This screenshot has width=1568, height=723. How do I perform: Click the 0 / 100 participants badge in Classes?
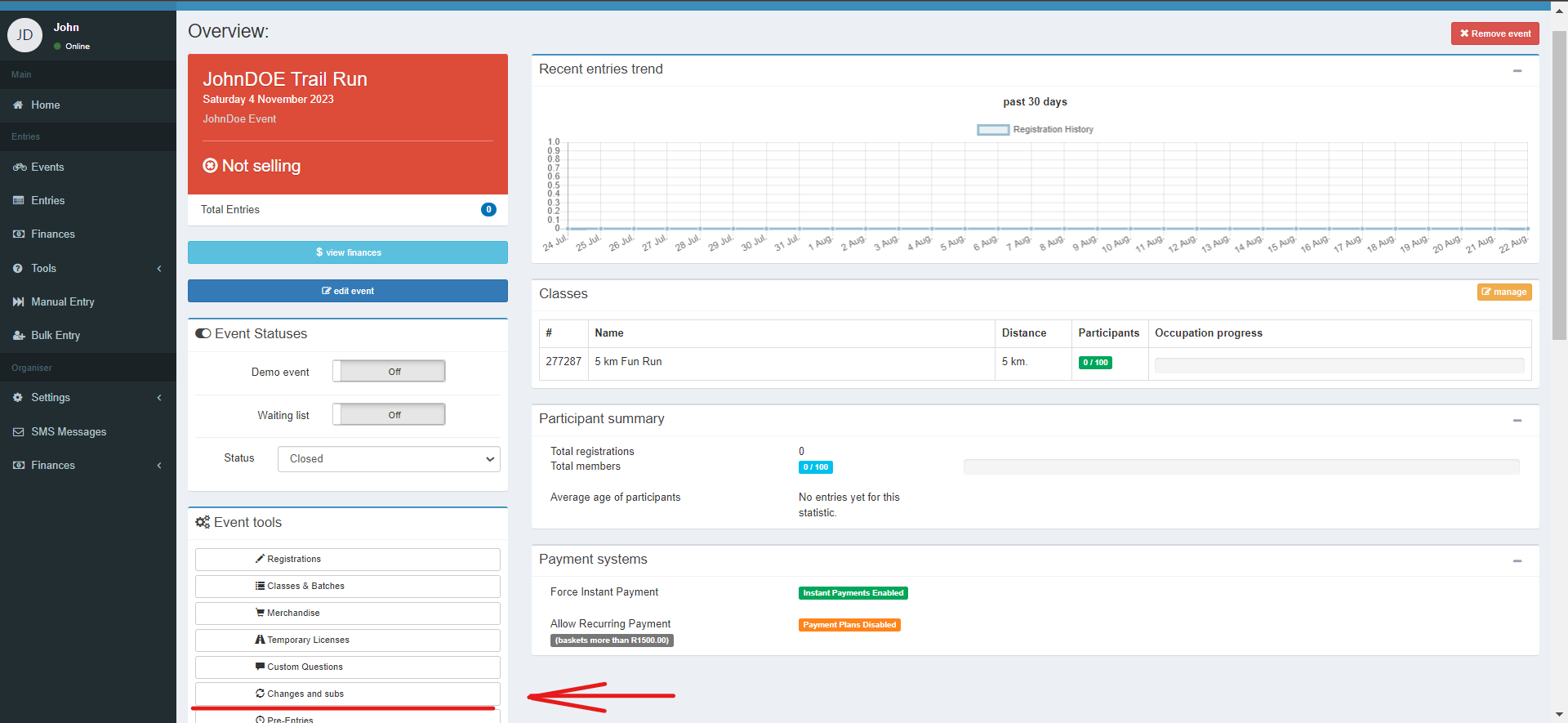(1095, 363)
